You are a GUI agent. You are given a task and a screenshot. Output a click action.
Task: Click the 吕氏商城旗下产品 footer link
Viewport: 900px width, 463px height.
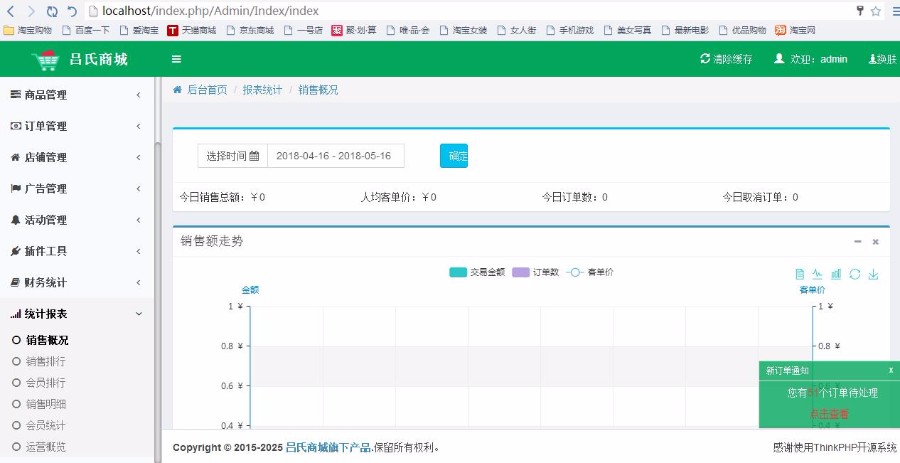tap(328, 448)
